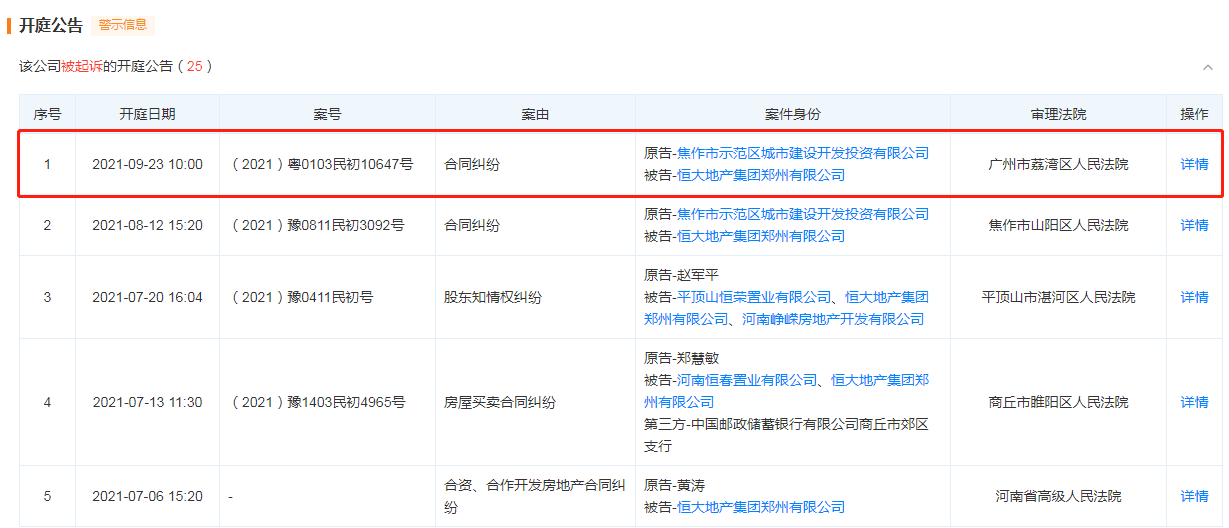The image size is (1229, 528).
Task: Click the date 2021-09-23 10:00
Action: 147,164
